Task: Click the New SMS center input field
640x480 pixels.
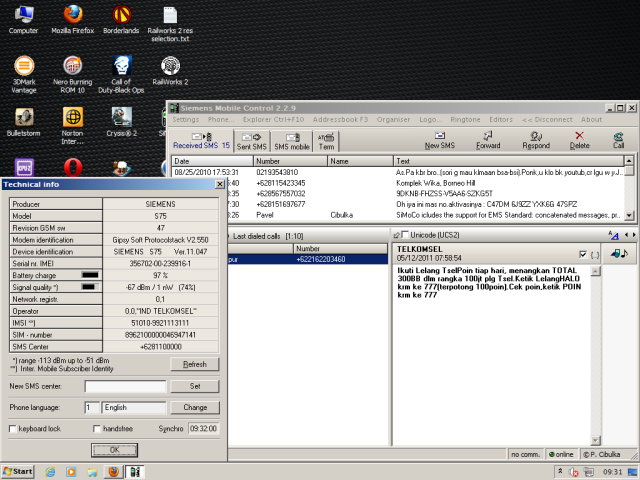Action: coord(126,386)
